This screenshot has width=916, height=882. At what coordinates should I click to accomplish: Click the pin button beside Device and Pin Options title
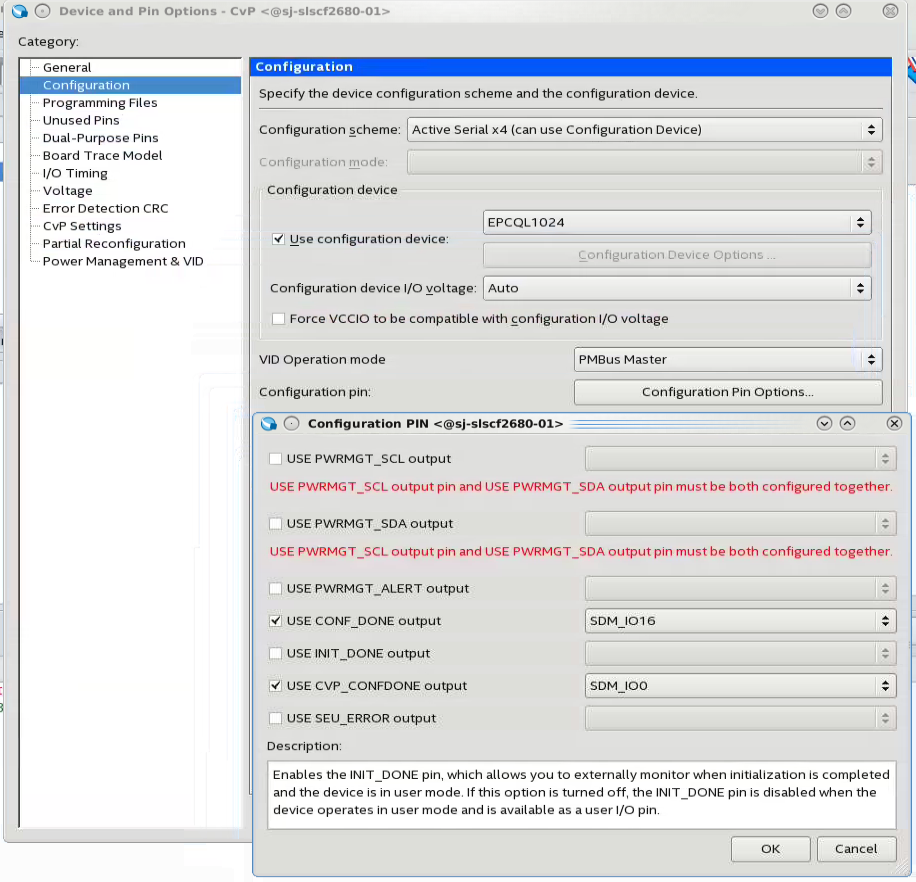43,11
